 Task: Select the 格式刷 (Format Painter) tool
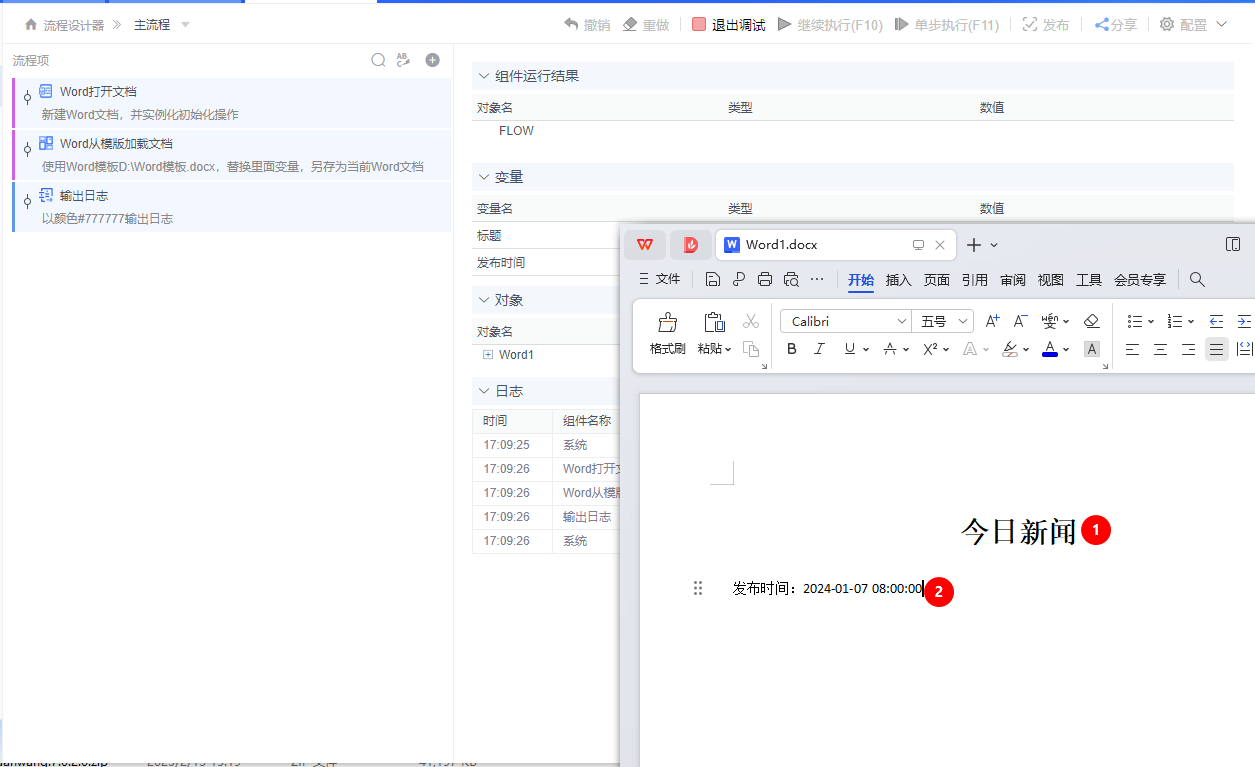tap(667, 333)
